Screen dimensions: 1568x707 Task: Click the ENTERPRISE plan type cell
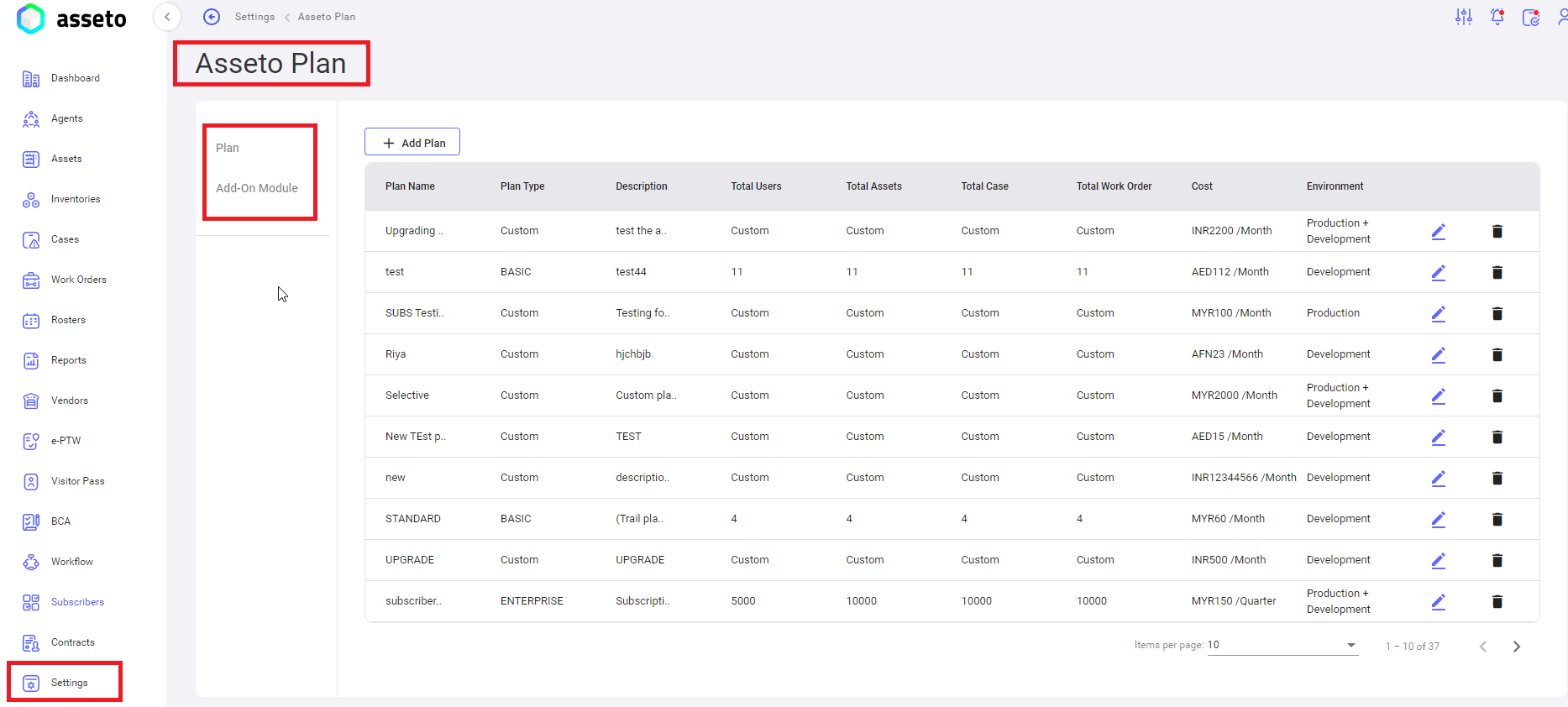pyautogui.click(x=532, y=601)
